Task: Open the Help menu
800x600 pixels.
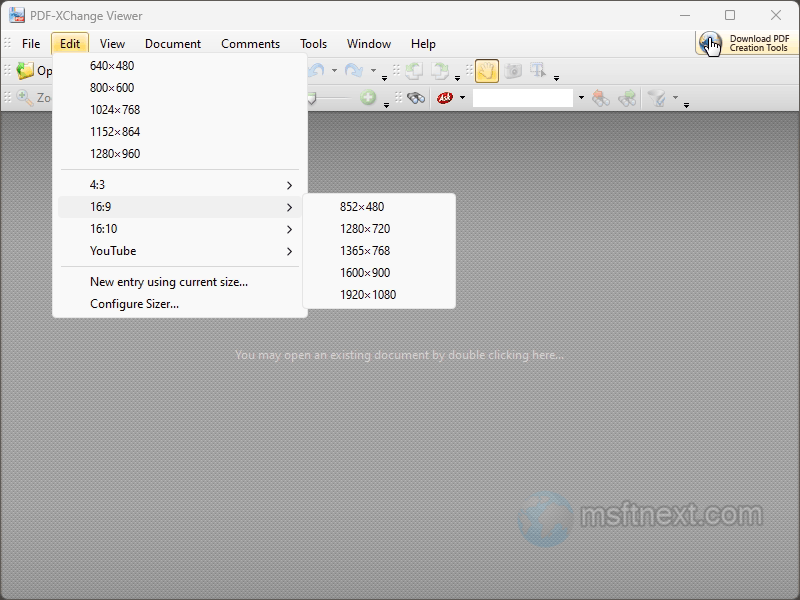Action: coord(423,44)
